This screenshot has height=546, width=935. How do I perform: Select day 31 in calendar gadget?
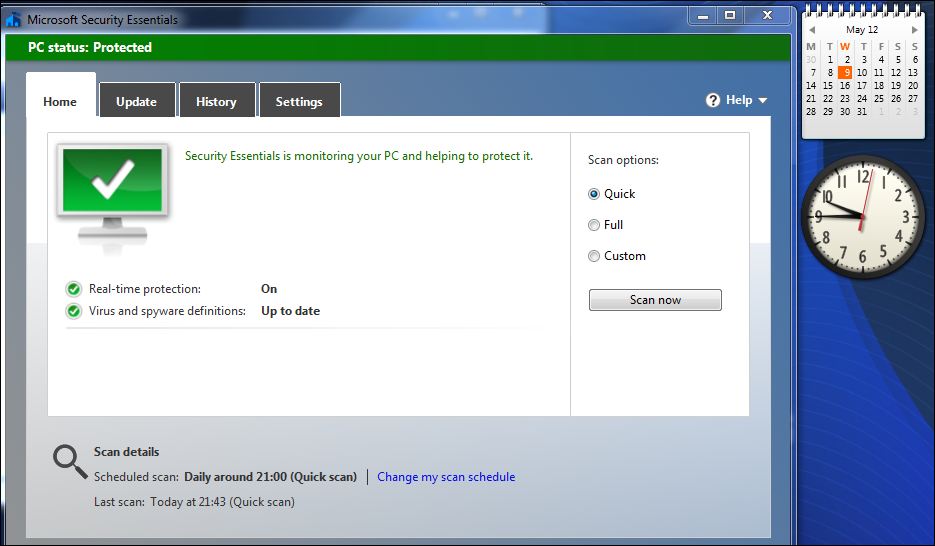[x=862, y=111]
